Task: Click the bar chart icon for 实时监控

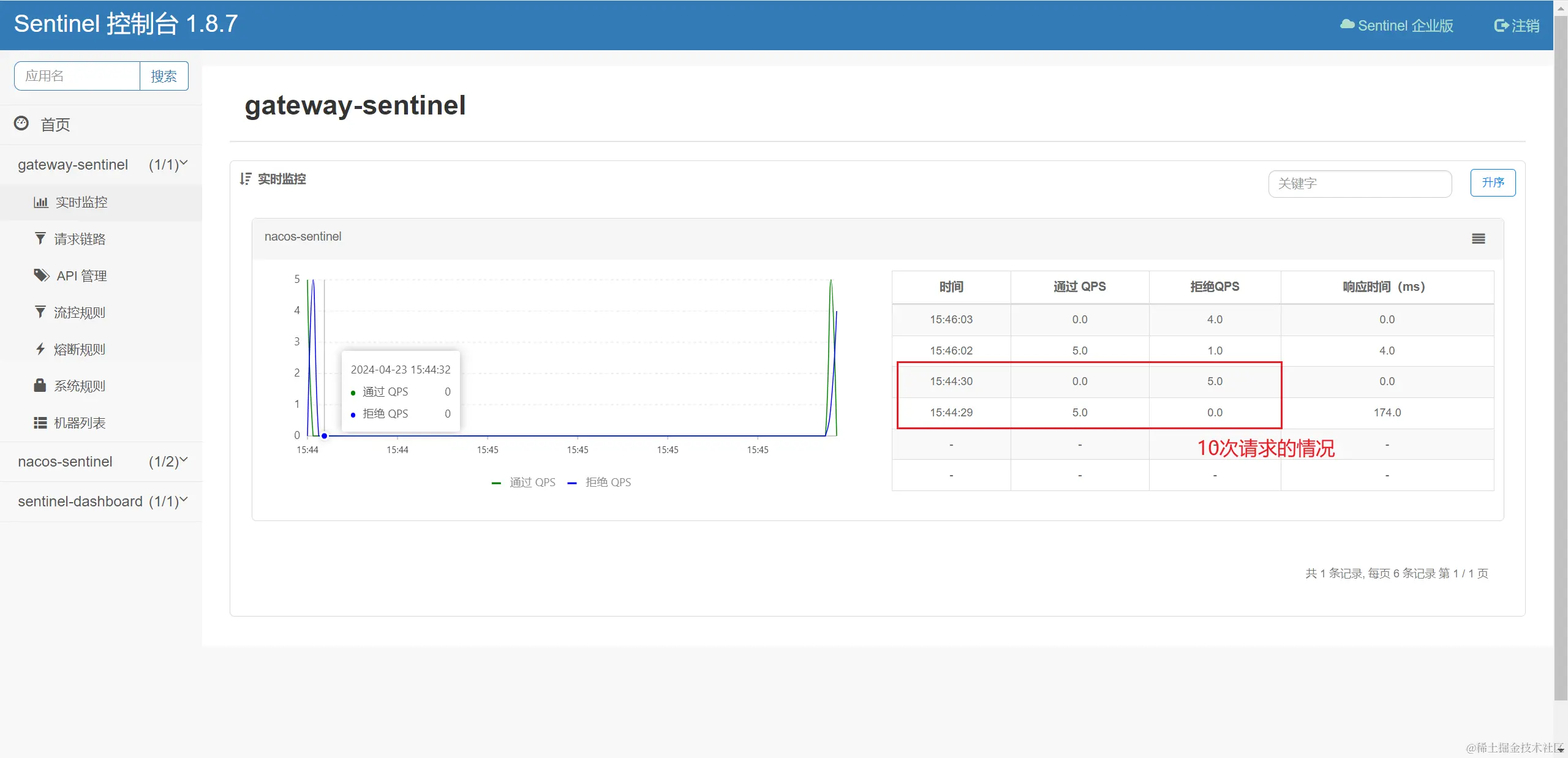Action: pos(40,202)
